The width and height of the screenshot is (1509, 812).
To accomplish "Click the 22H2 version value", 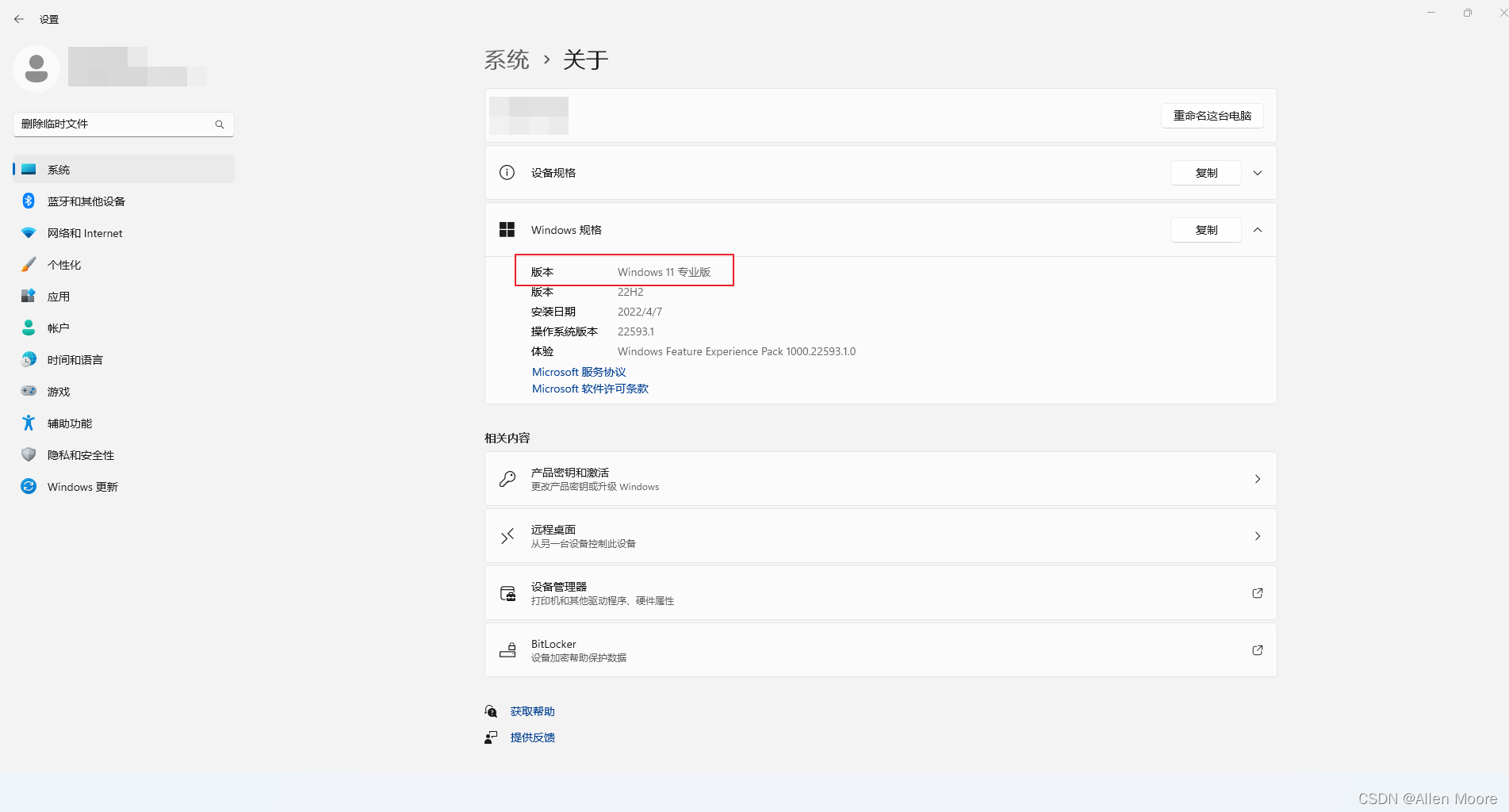I will [x=630, y=292].
